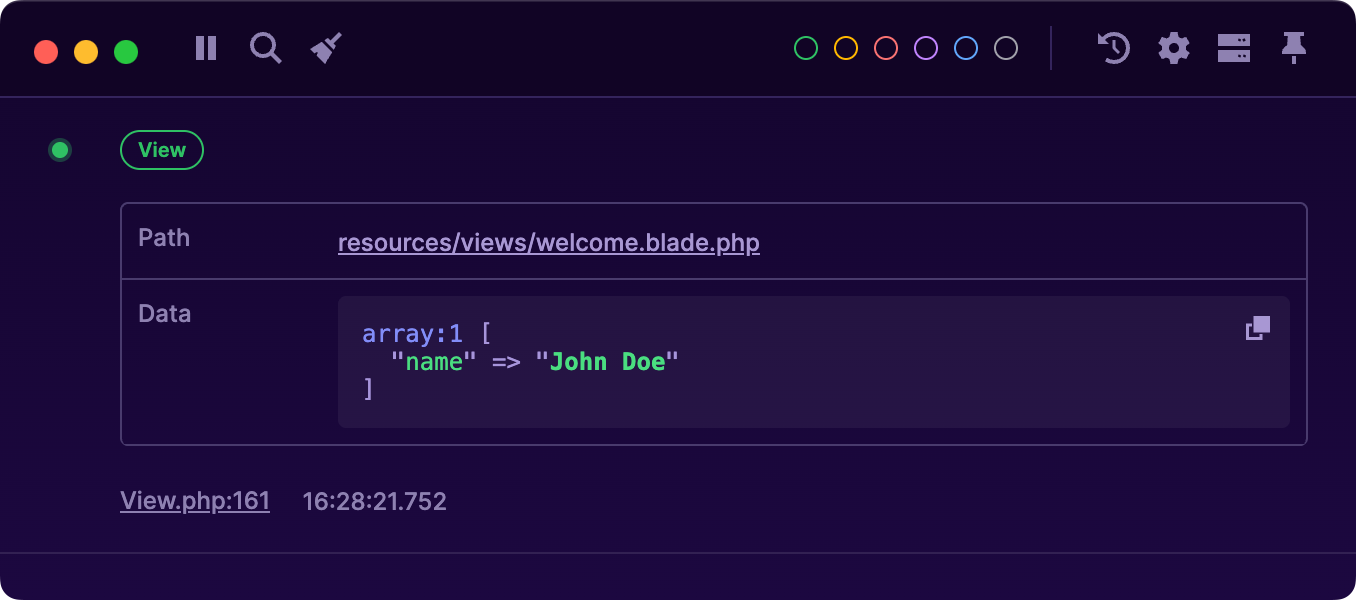Viewport: 1356px width, 600px height.
Task: Toggle the green color filter
Action: pyautogui.click(x=805, y=47)
